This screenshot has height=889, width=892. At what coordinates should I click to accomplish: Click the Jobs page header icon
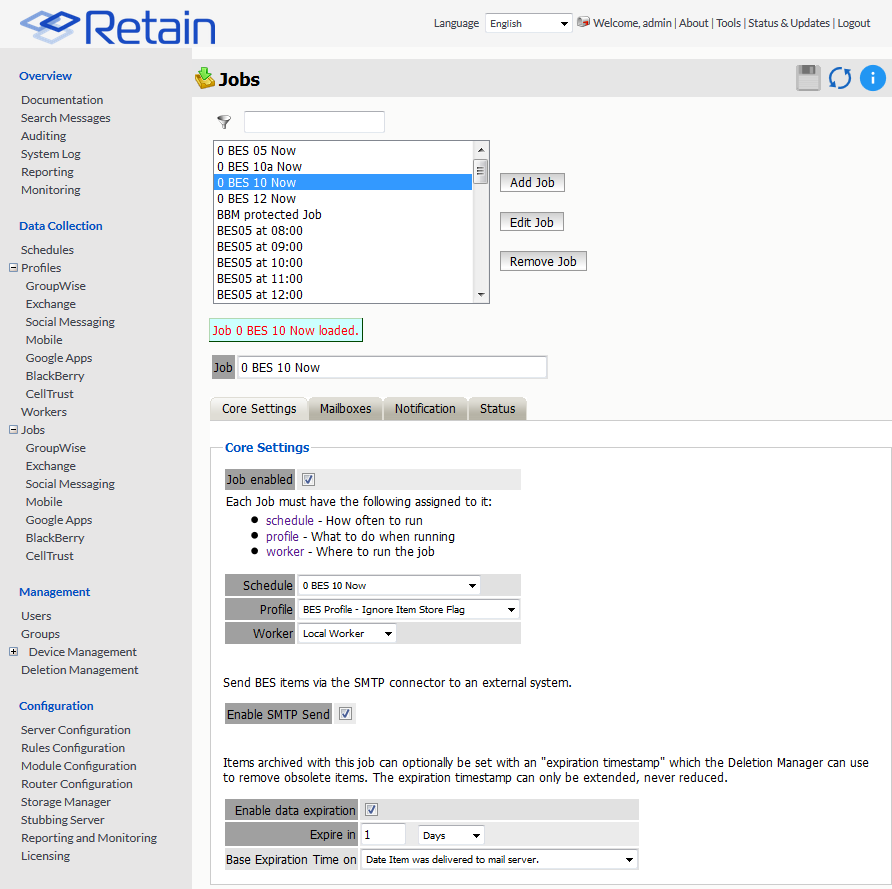tap(205, 78)
